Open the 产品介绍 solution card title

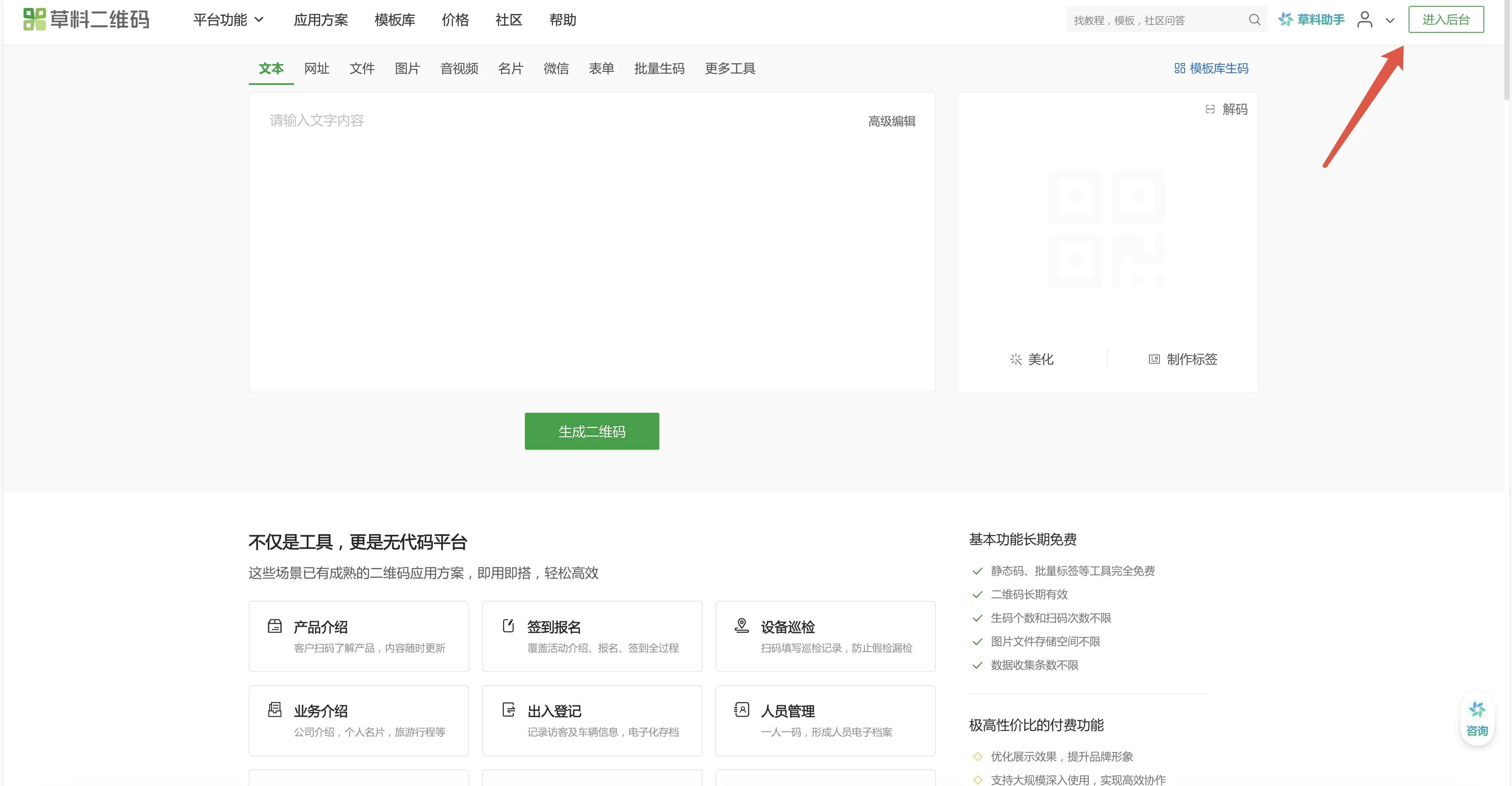point(321,627)
